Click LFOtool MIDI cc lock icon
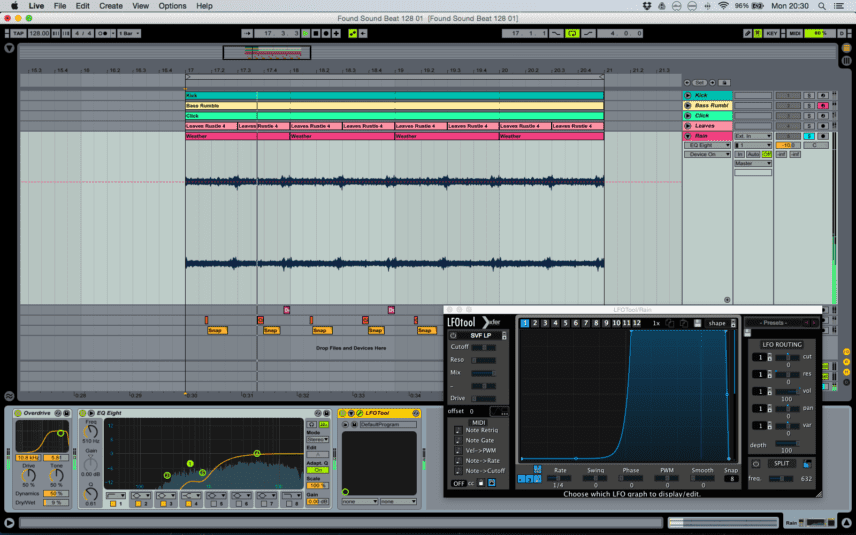Image resolution: width=856 pixels, height=535 pixels. tap(480, 483)
